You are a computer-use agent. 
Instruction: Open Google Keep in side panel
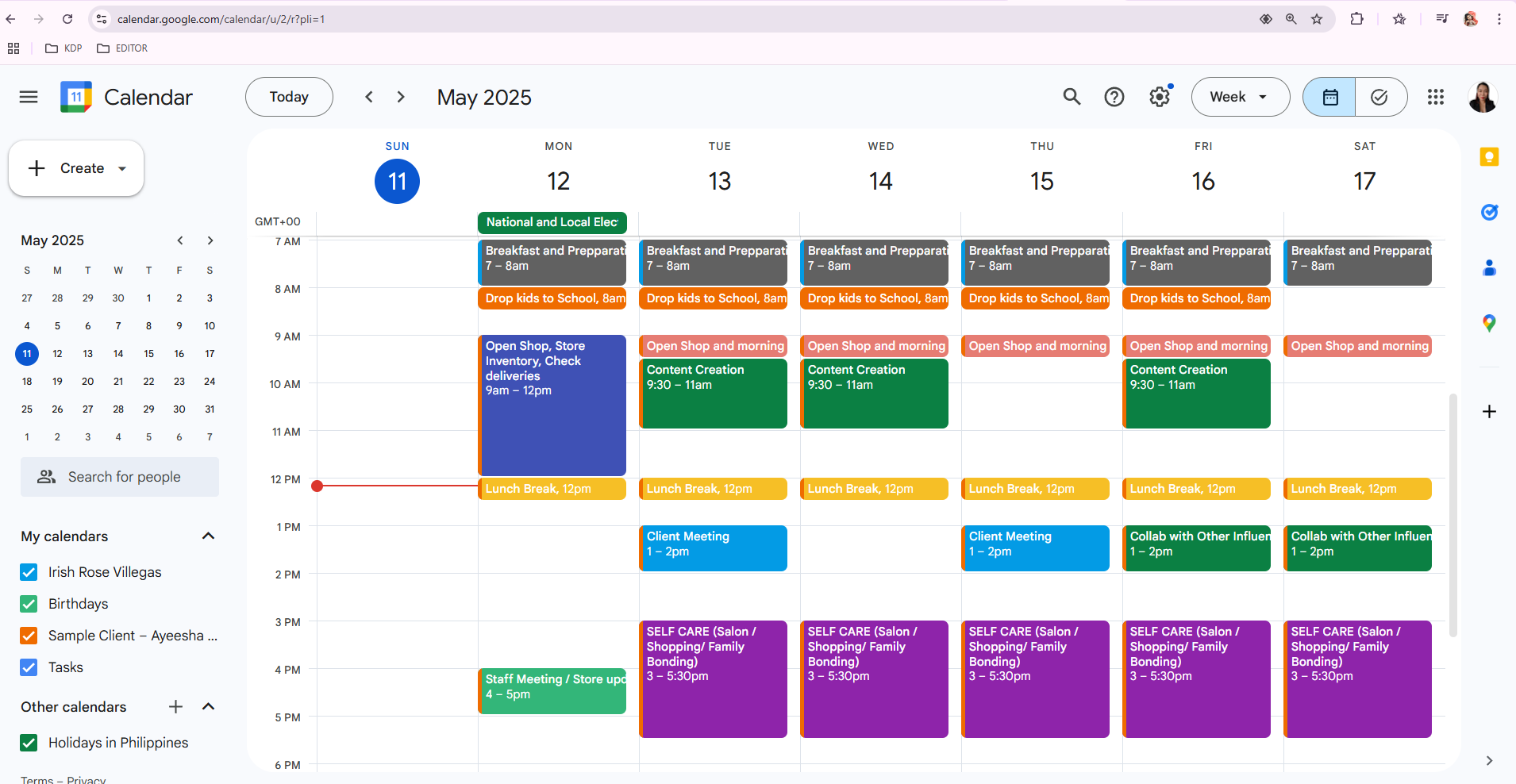coord(1489,157)
